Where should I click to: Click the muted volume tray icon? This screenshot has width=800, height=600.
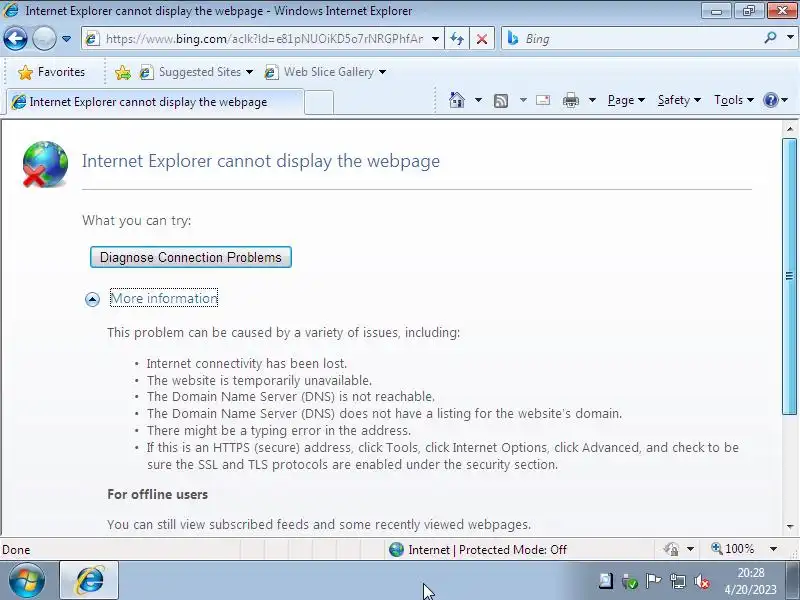[703, 581]
